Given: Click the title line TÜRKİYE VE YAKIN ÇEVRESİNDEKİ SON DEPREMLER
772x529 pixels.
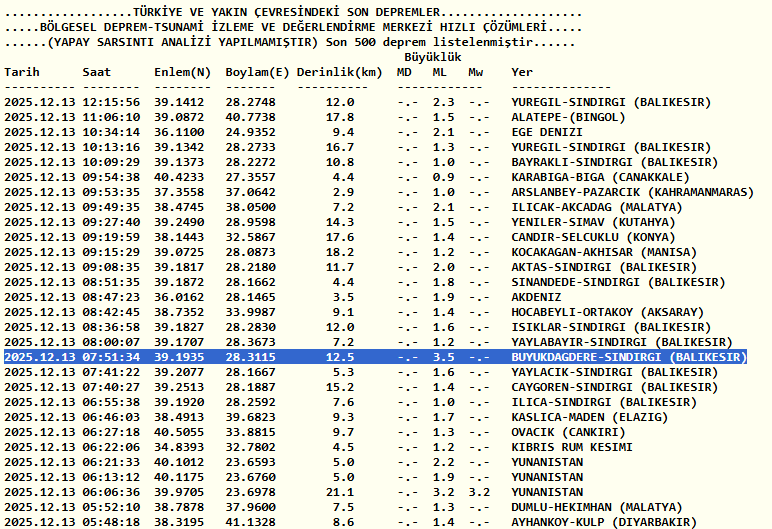Looking at the screenshot, I should point(287,12).
